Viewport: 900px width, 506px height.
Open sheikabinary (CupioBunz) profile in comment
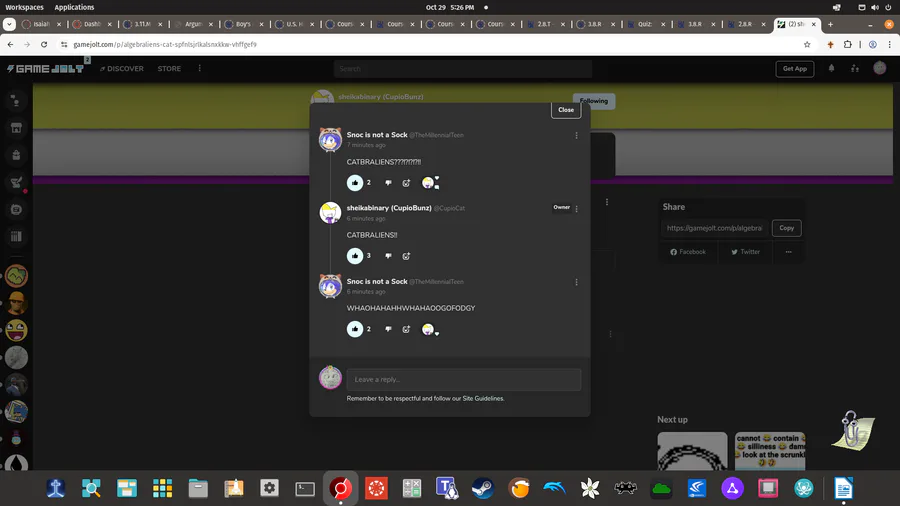click(x=389, y=208)
